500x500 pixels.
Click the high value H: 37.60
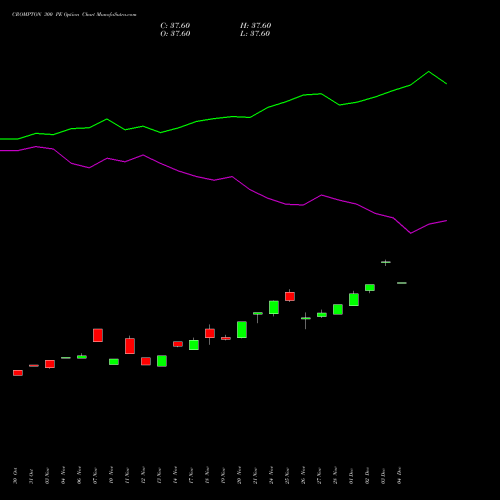pos(256,26)
